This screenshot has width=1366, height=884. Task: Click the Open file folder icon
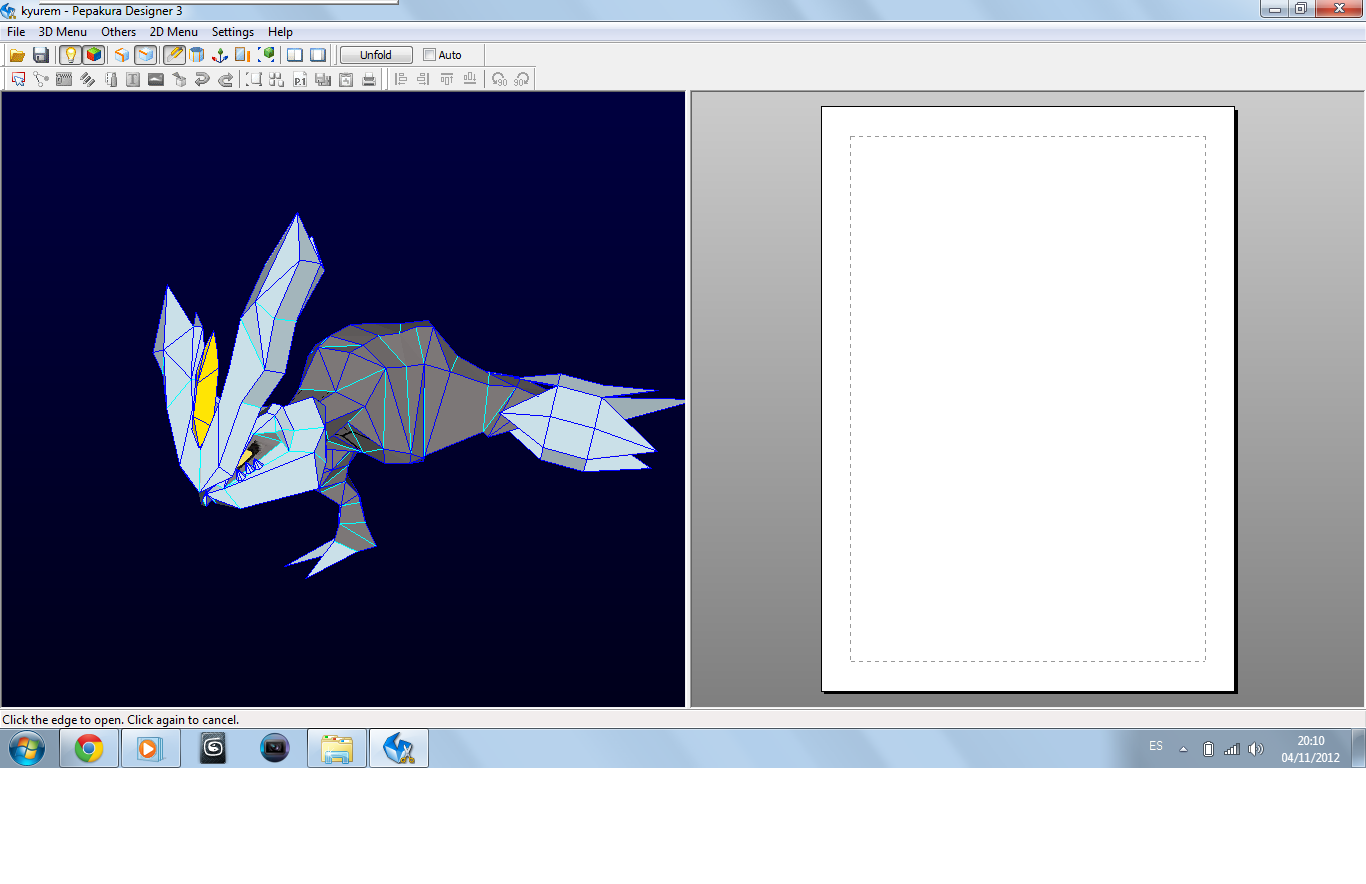click(x=17, y=55)
